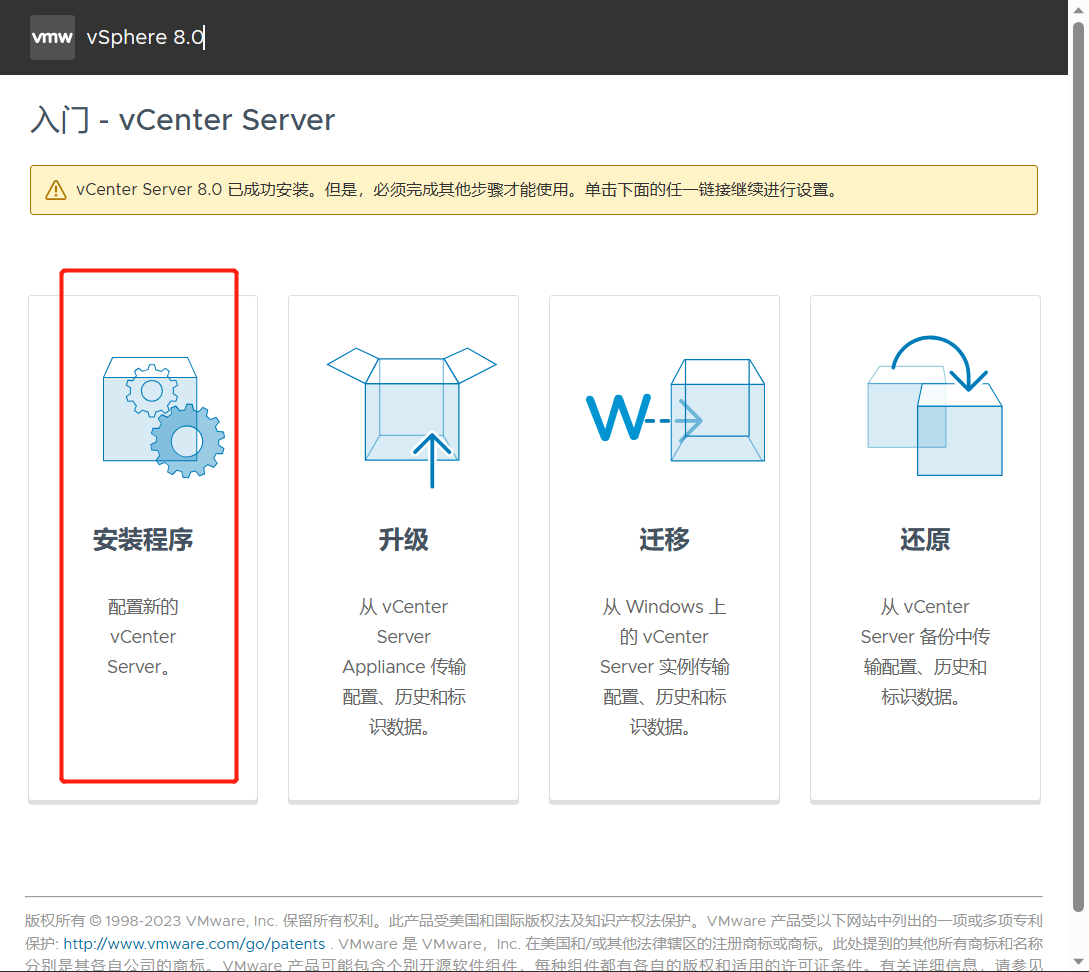The height and width of the screenshot is (972, 1089).
Task: Click the vmw logo in the header
Action: coord(52,37)
